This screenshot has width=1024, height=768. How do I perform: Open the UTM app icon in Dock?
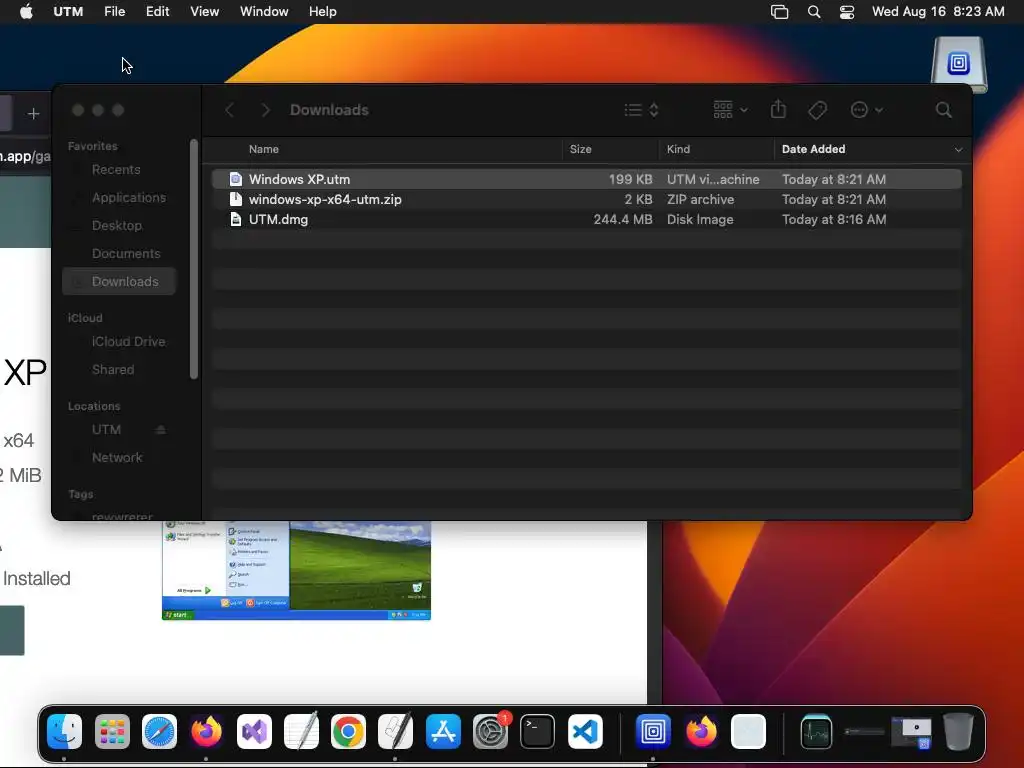pos(653,731)
